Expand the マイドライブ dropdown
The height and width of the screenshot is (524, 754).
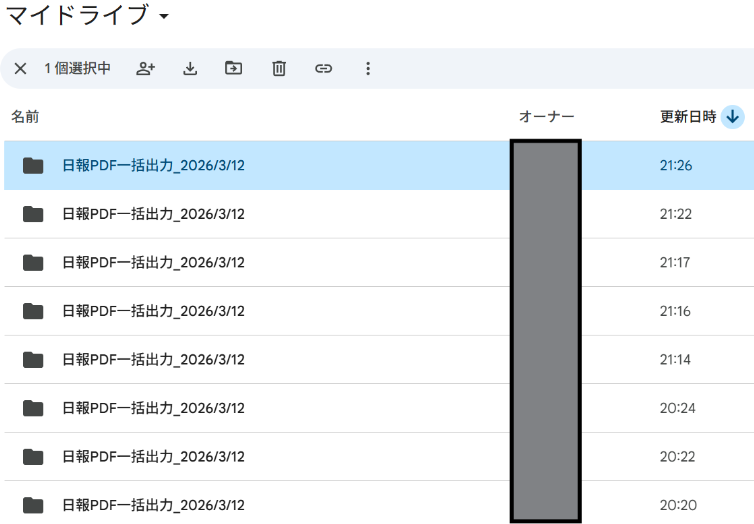point(164,17)
